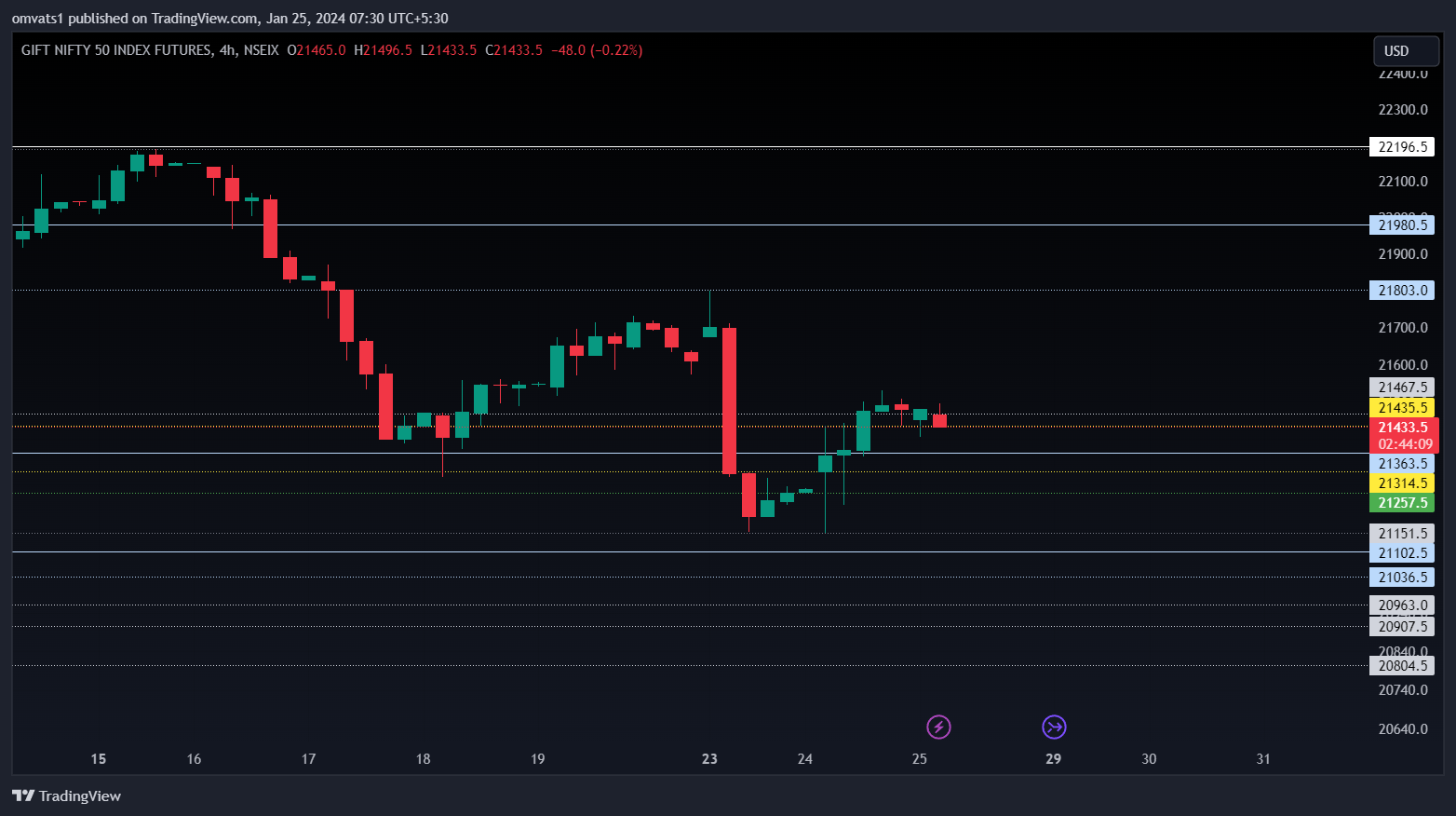Click the close value C21433.5
This screenshot has height=816, width=1456.
[514, 50]
